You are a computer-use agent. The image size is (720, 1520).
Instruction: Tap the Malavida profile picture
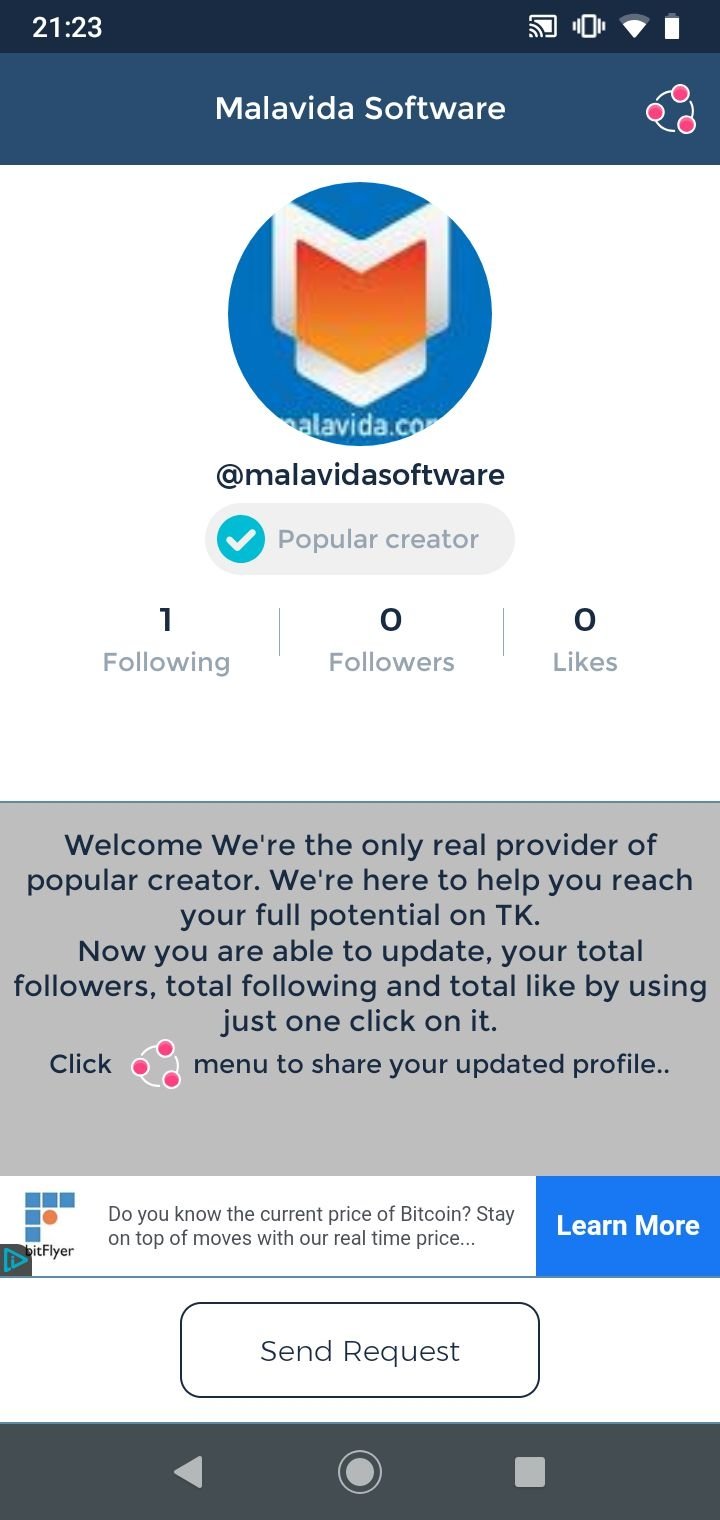[360, 314]
